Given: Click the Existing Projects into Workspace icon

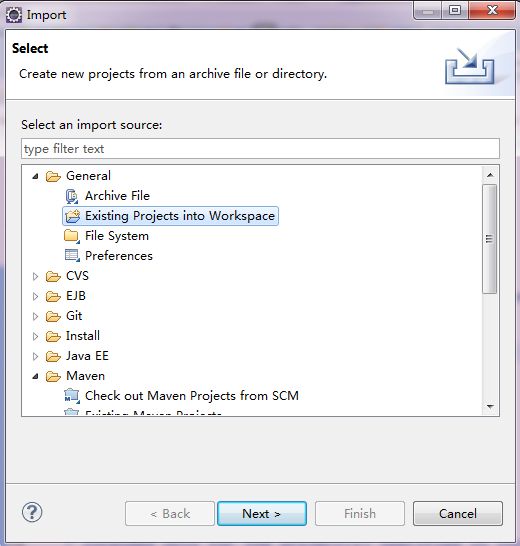Looking at the screenshot, I should pyautogui.click(x=72, y=216).
